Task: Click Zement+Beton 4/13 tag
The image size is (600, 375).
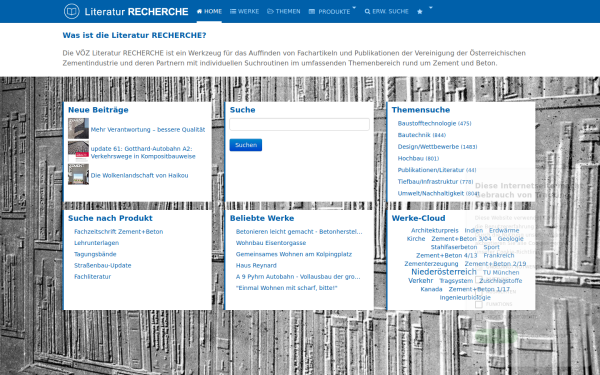Action: pyautogui.click(x=447, y=255)
